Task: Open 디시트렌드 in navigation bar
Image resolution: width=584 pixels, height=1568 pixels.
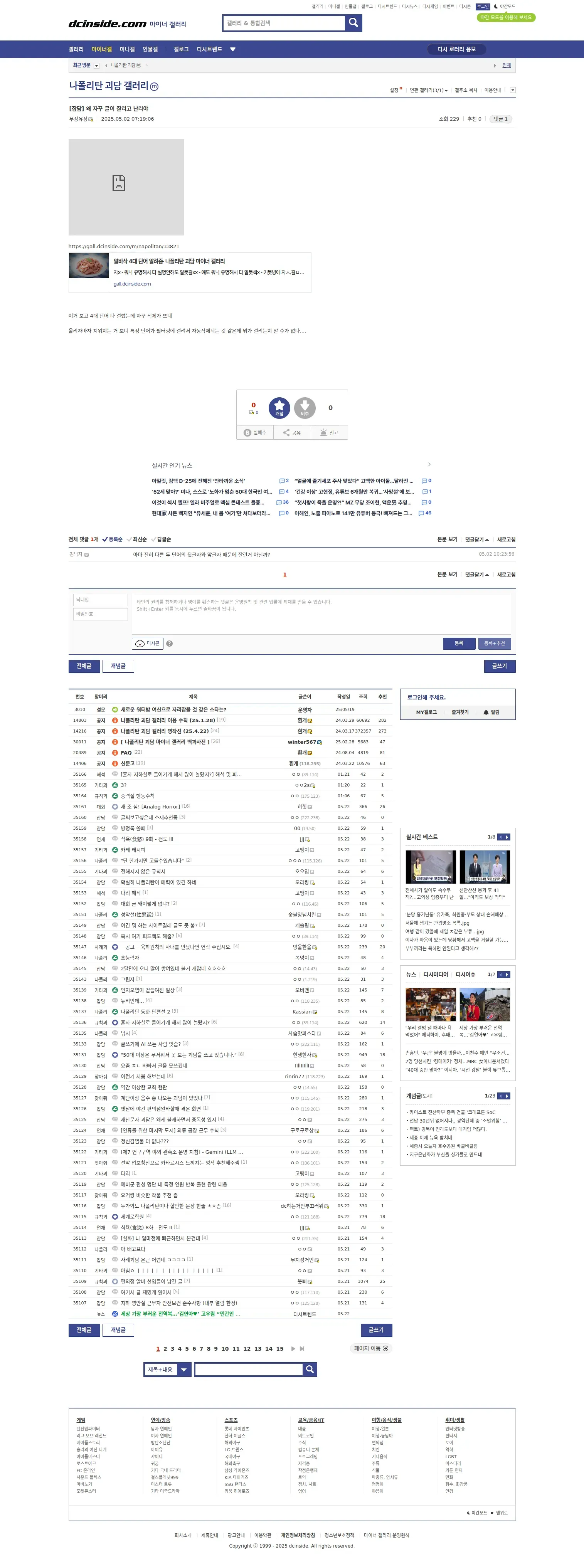Action: pyautogui.click(x=209, y=49)
